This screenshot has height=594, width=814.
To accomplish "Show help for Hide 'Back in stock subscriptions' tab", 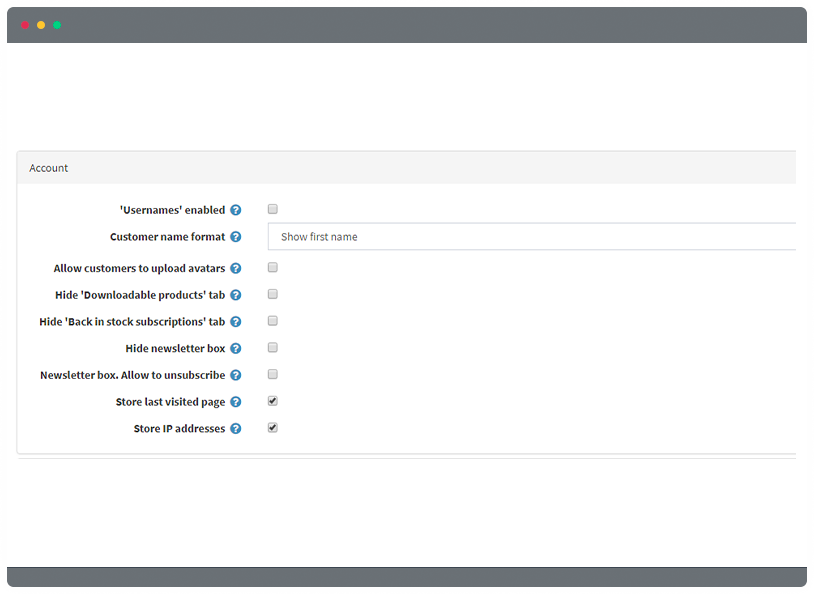I will click(236, 322).
